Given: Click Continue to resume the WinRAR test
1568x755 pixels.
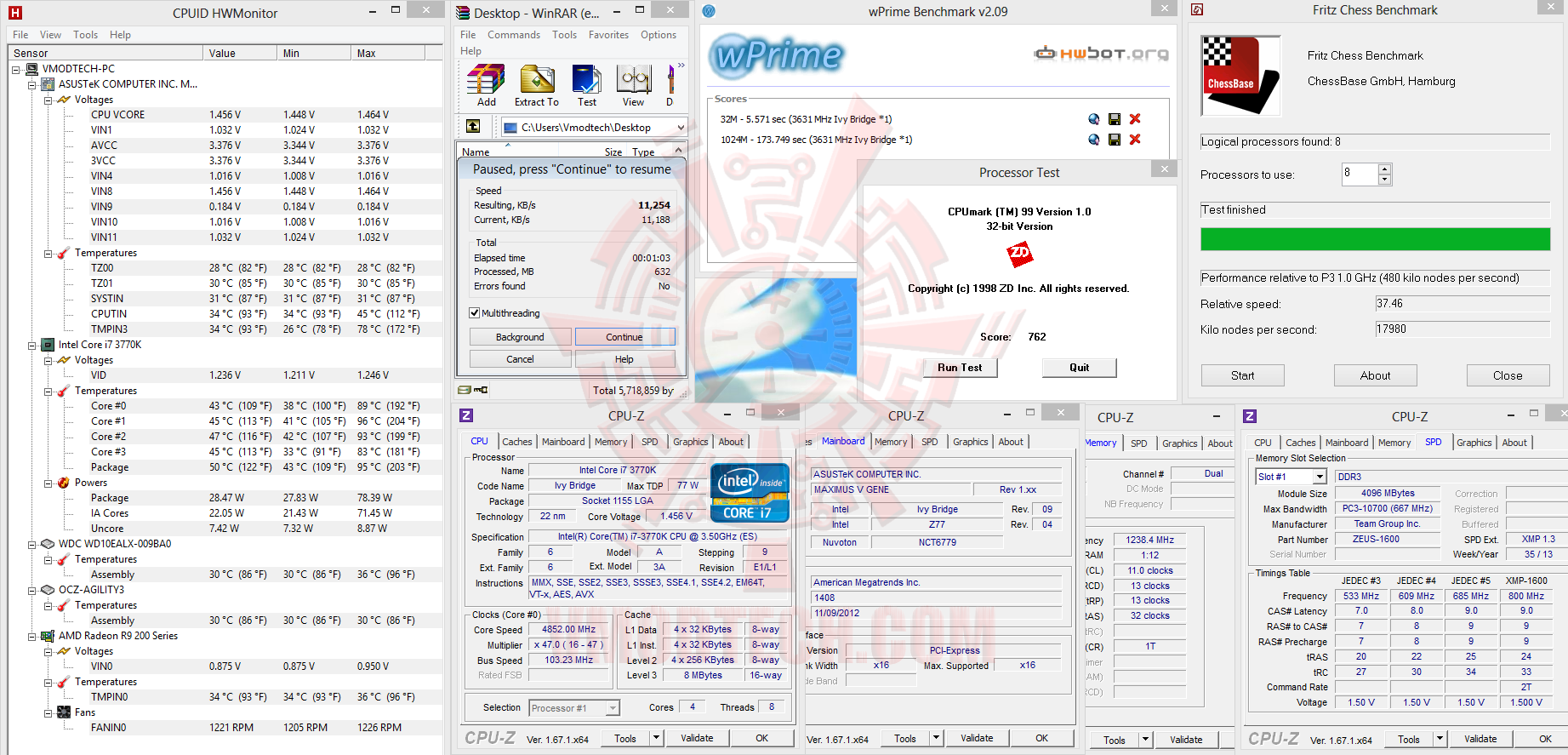Looking at the screenshot, I should pos(624,337).
